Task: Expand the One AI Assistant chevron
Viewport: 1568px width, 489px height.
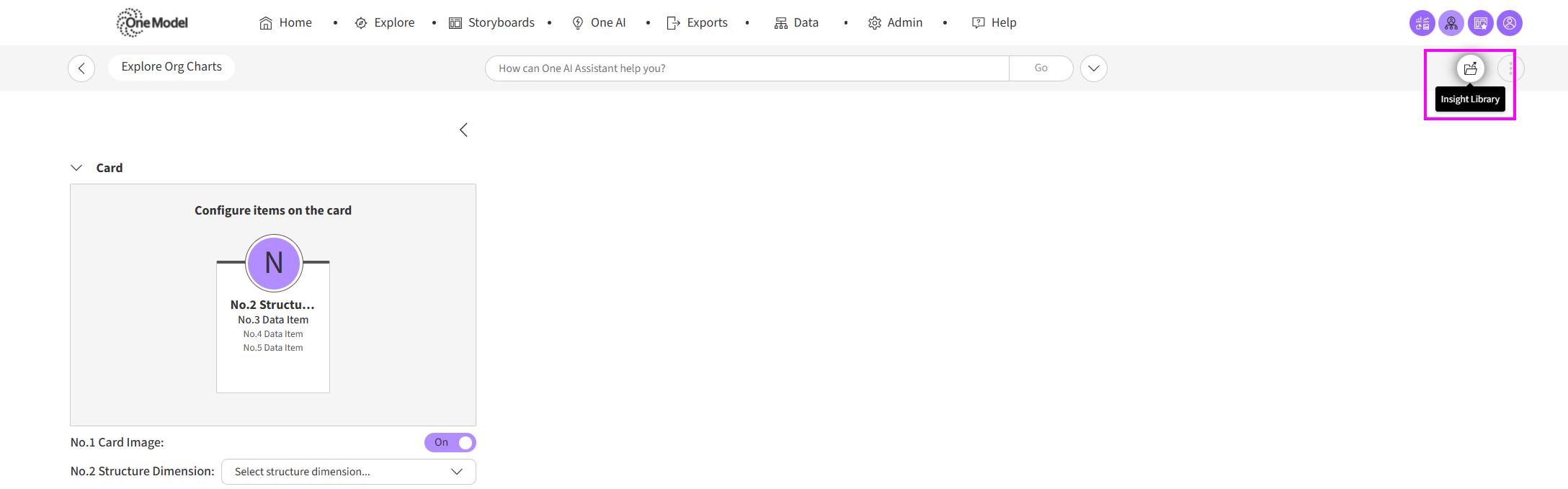Action: click(1093, 68)
